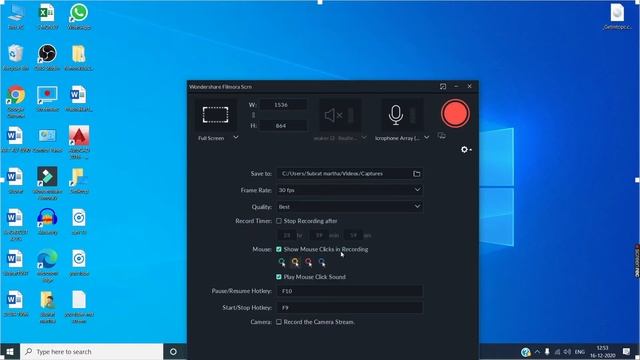Image resolution: width=640 pixels, height=360 pixels.
Task: Select the WhatsApp desktop shortcut
Action: (x=79, y=16)
